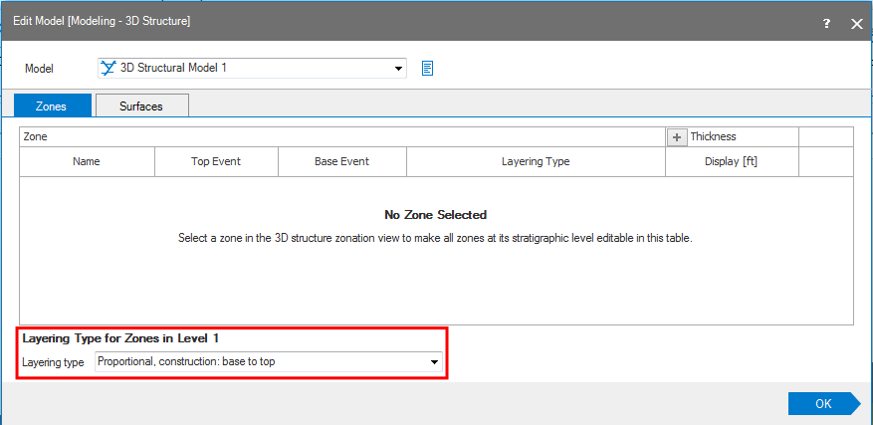Screen dimensions: 873x425
Task: Open Layering type dropdown arrow
Action: click(x=434, y=362)
